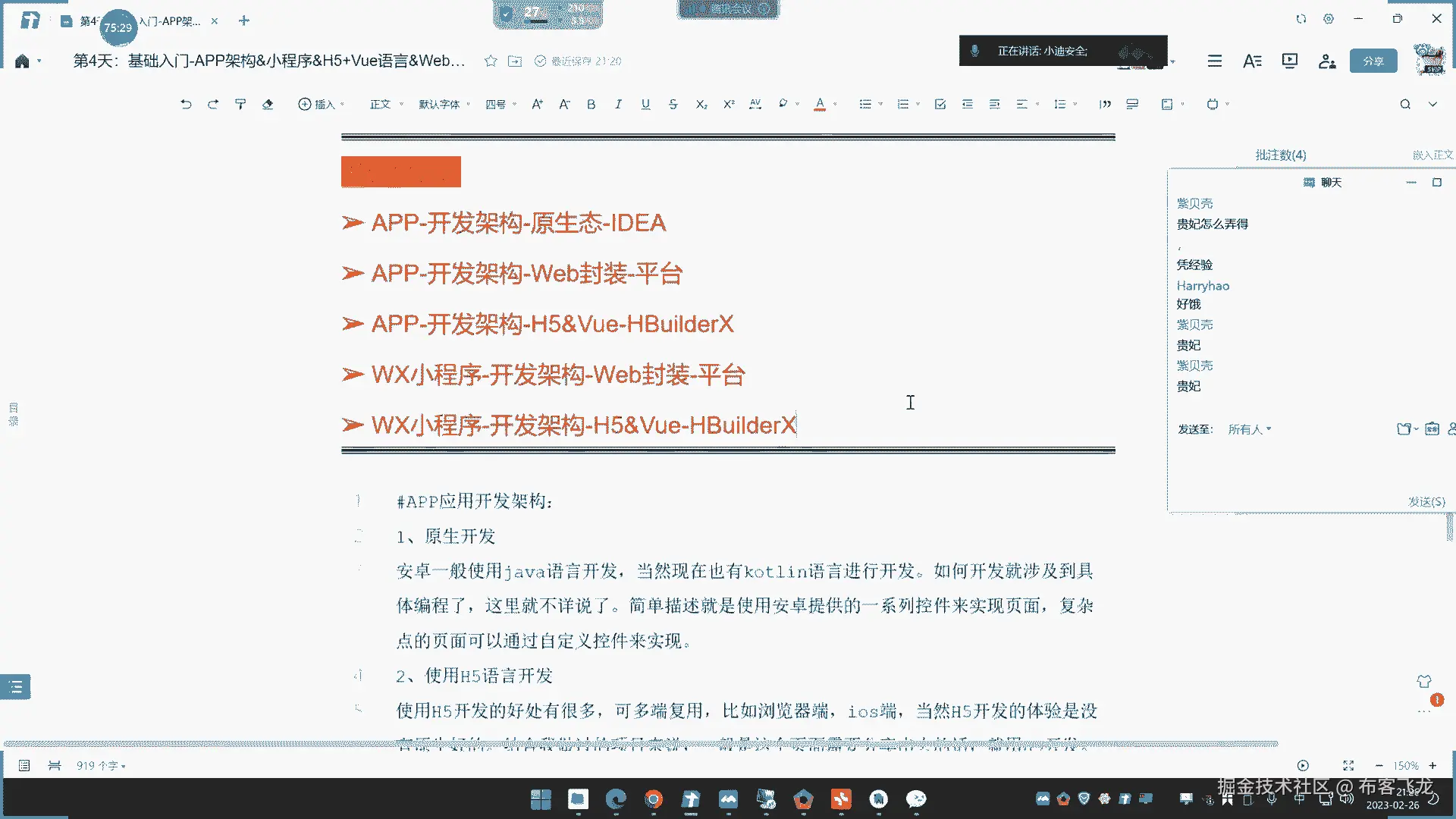
Task: Click the clear formatting eraser icon
Action: [268, 105]
